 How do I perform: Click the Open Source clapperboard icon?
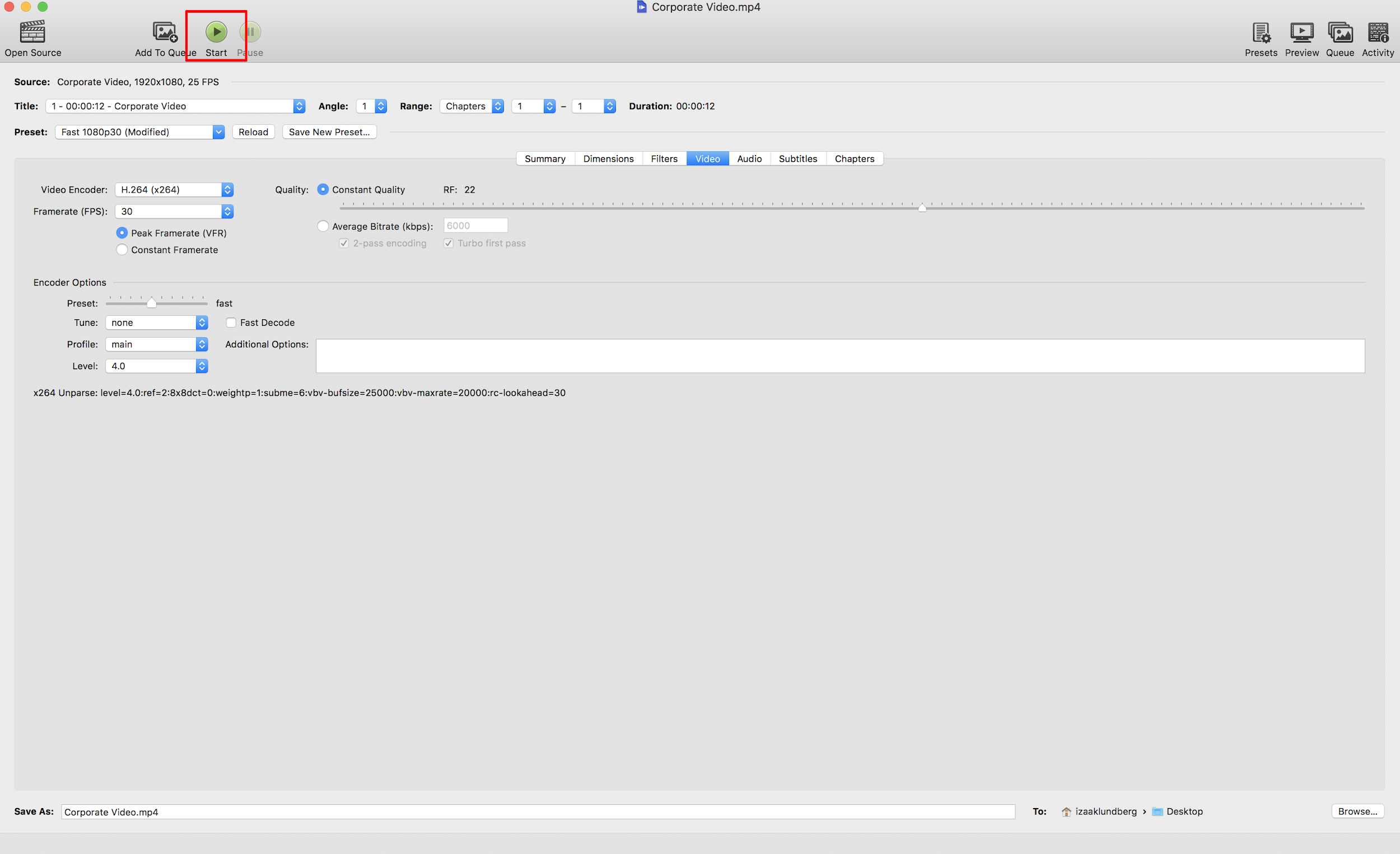click(32, 32)
